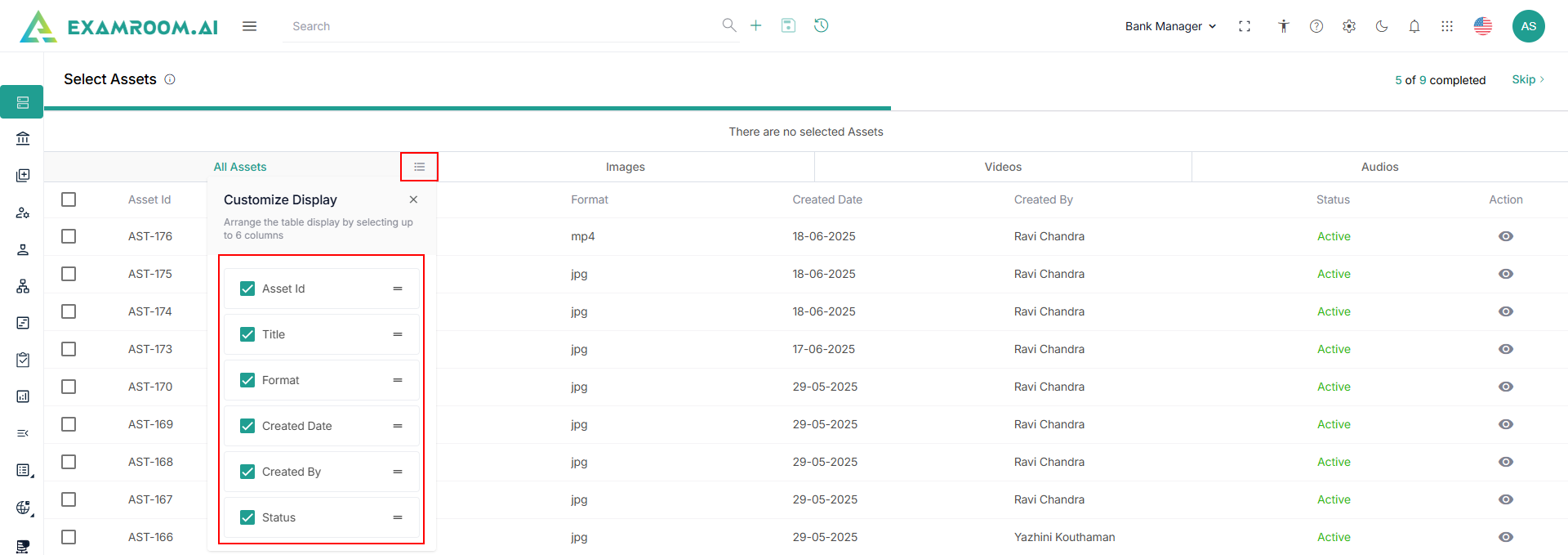
Task: Open the apps grid icon
Action: click(x=1447, y=26)
